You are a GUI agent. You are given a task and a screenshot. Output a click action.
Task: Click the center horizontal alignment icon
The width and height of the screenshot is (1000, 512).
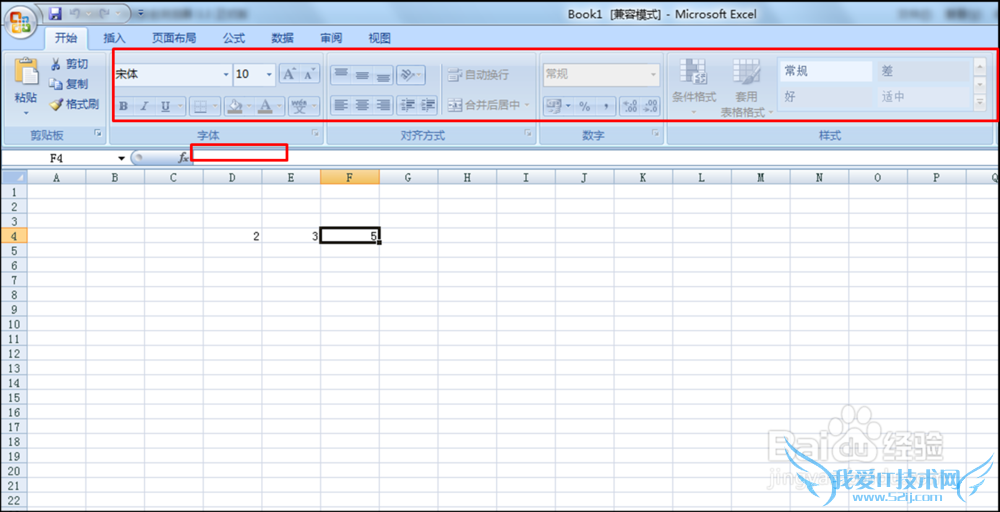tap(362, 105)
